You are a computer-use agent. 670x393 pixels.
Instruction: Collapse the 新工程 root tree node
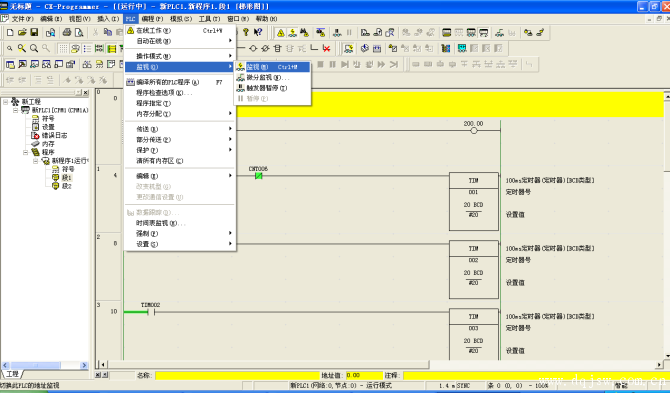(6, 102)
